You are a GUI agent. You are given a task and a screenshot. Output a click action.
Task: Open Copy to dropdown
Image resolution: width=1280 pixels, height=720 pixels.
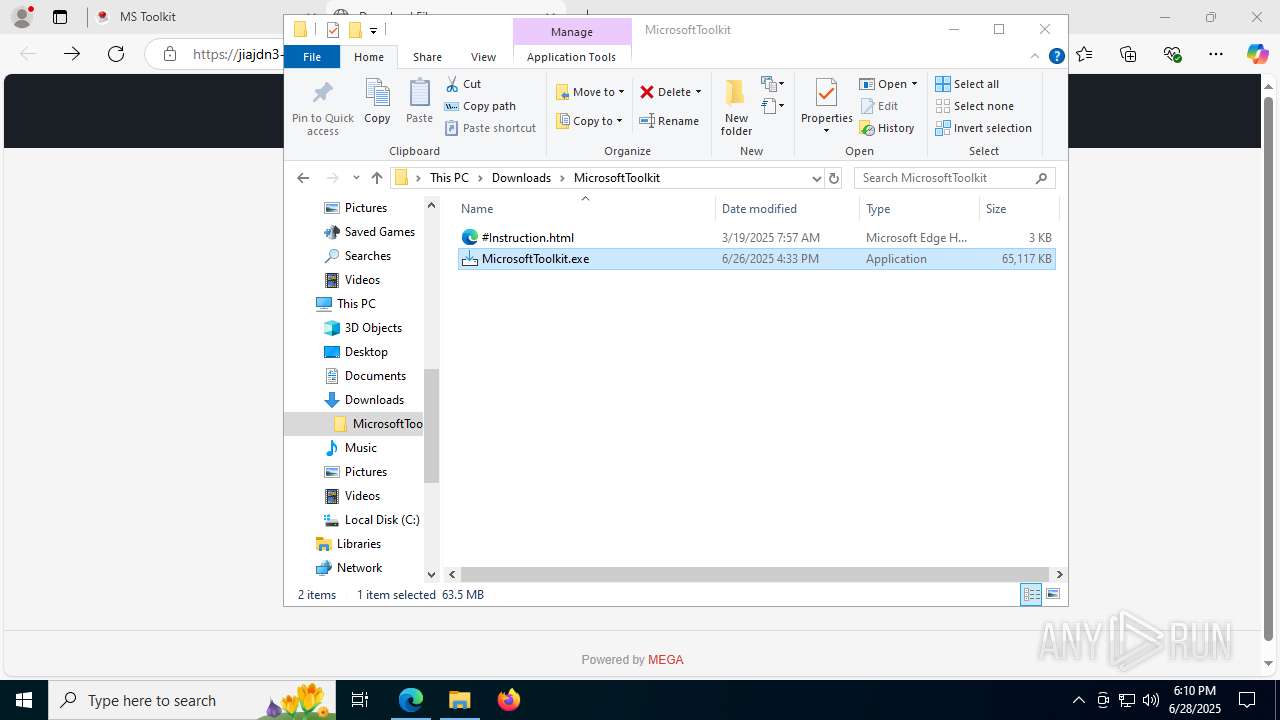pyautogui.click(x=589, y=121)
